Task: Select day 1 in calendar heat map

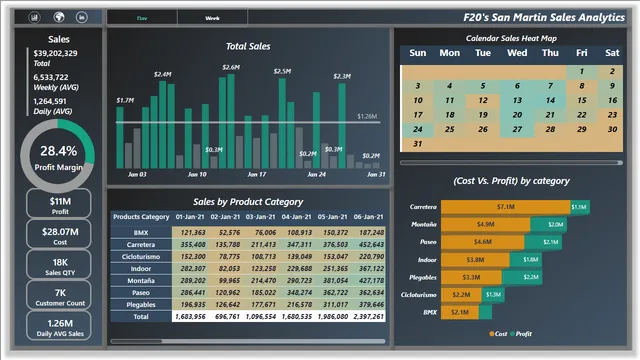Action: [582, 71]
